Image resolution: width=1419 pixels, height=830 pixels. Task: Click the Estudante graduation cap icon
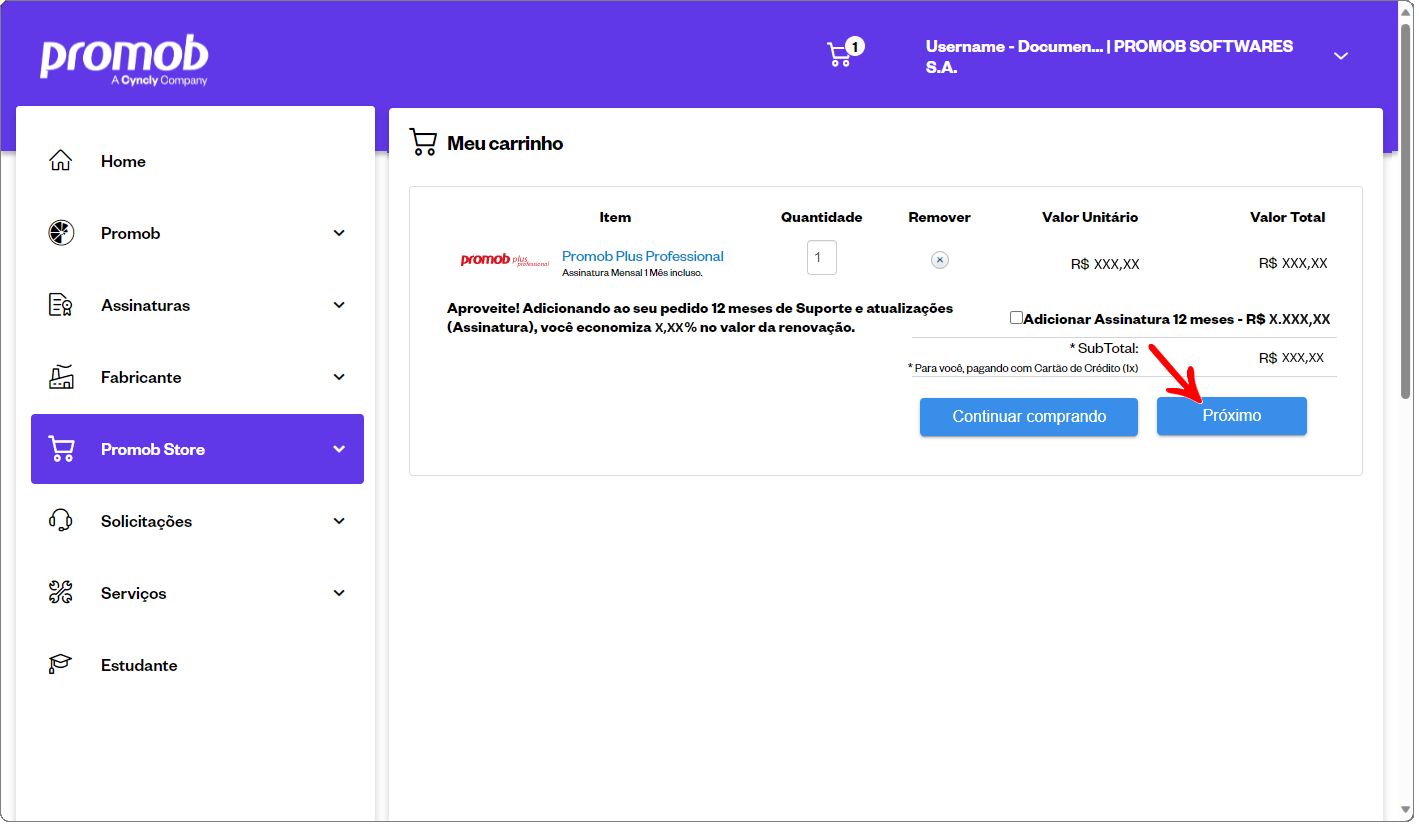pyautogui.click(x=61, y=665)
